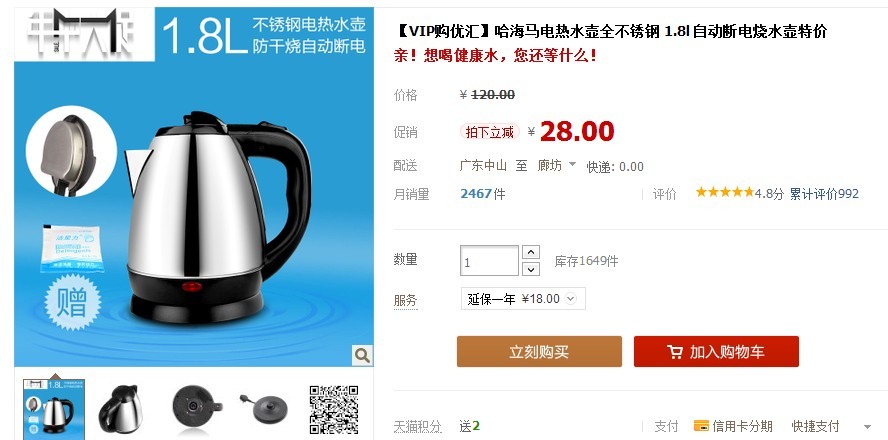
Task: Click the QR code thumbnail
Action: coord(334,409)
